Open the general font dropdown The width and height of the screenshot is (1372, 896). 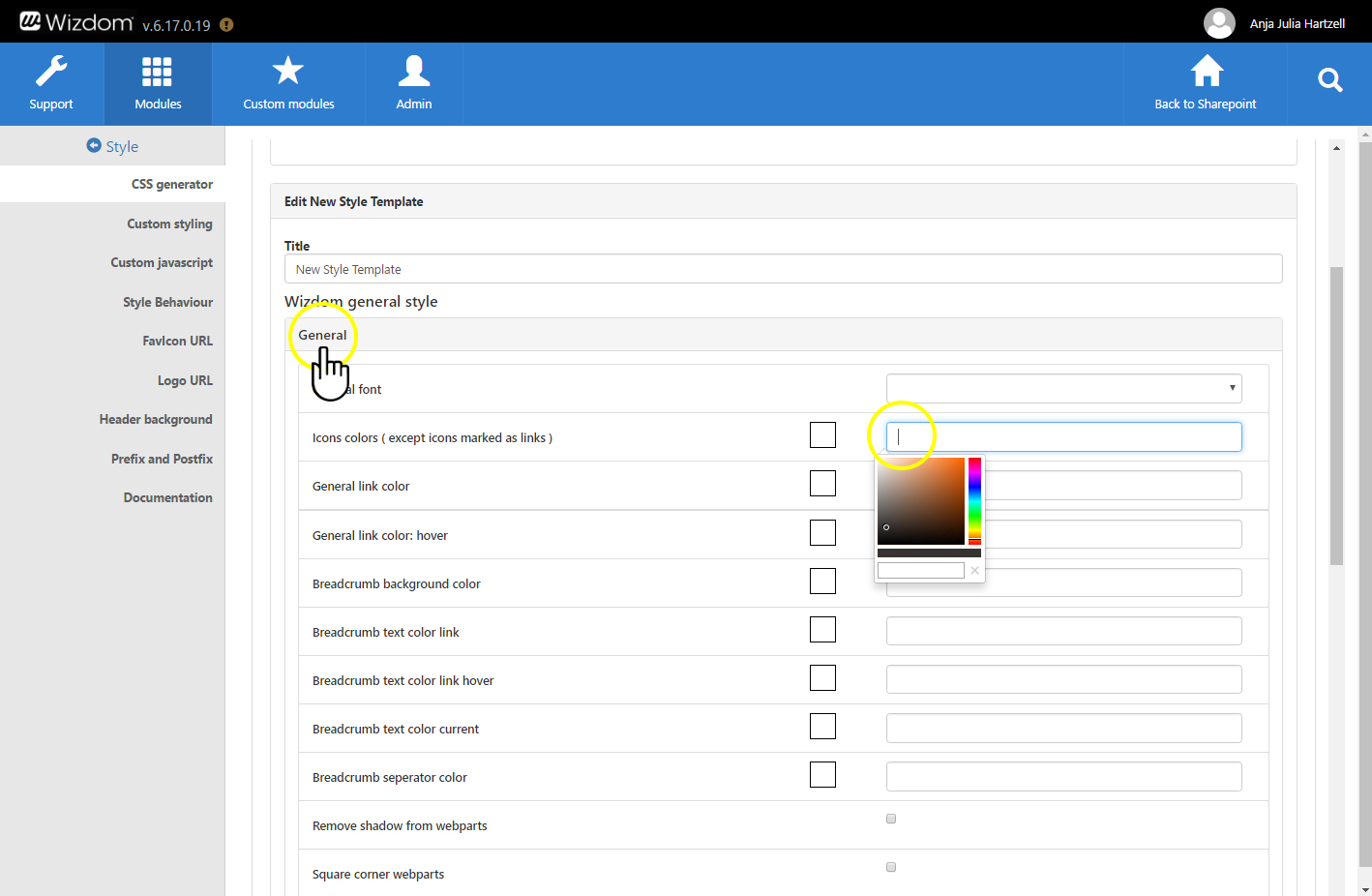click(x=1063, y=388)
